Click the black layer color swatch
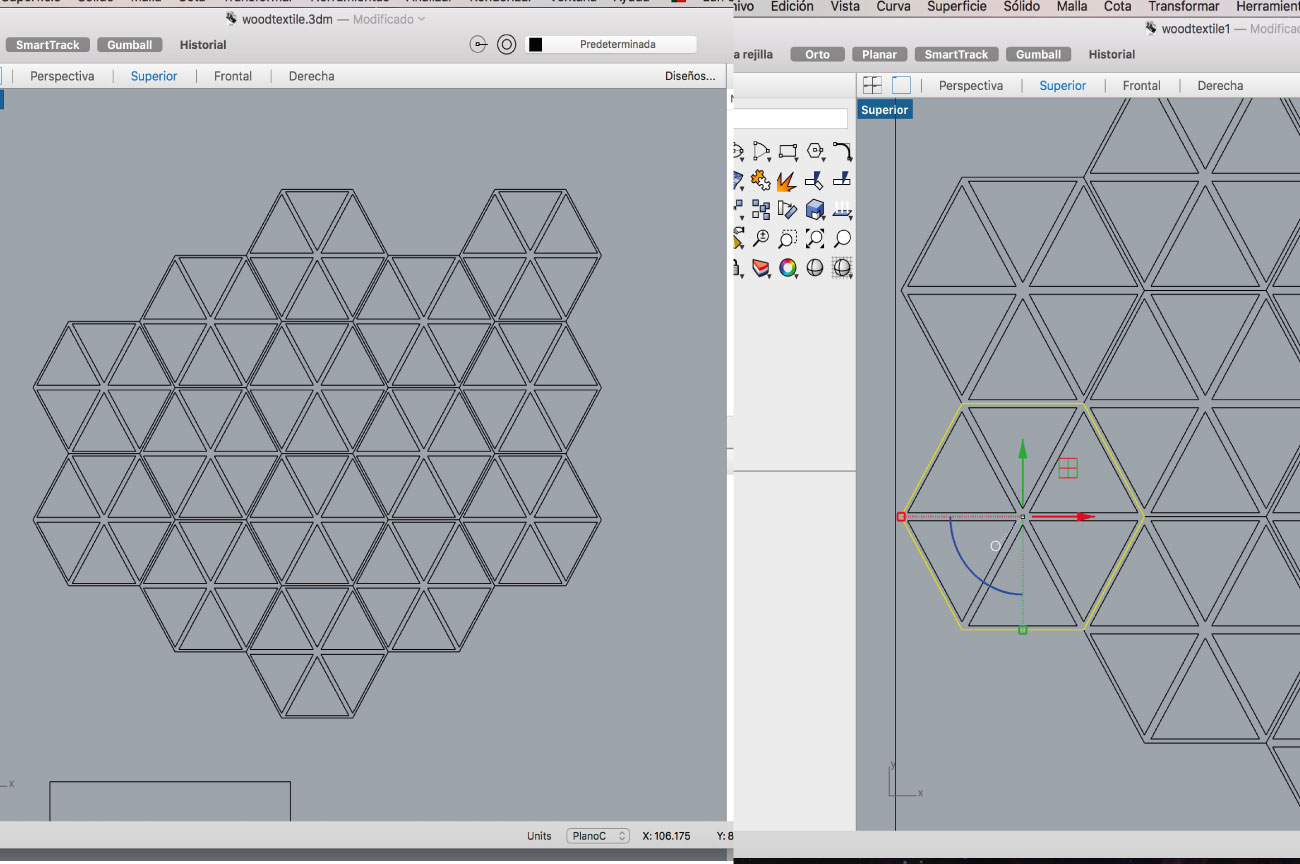The height and width of the screenshot is (864, 1300). point(536,44)
